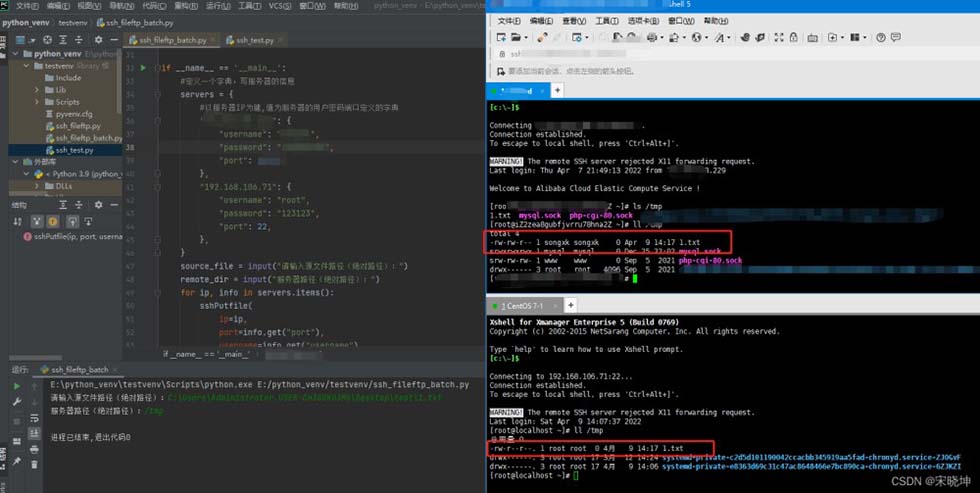Screen dimensions: 980x493
Task: Hide the Project tool window
Action: tap(114, 39)
